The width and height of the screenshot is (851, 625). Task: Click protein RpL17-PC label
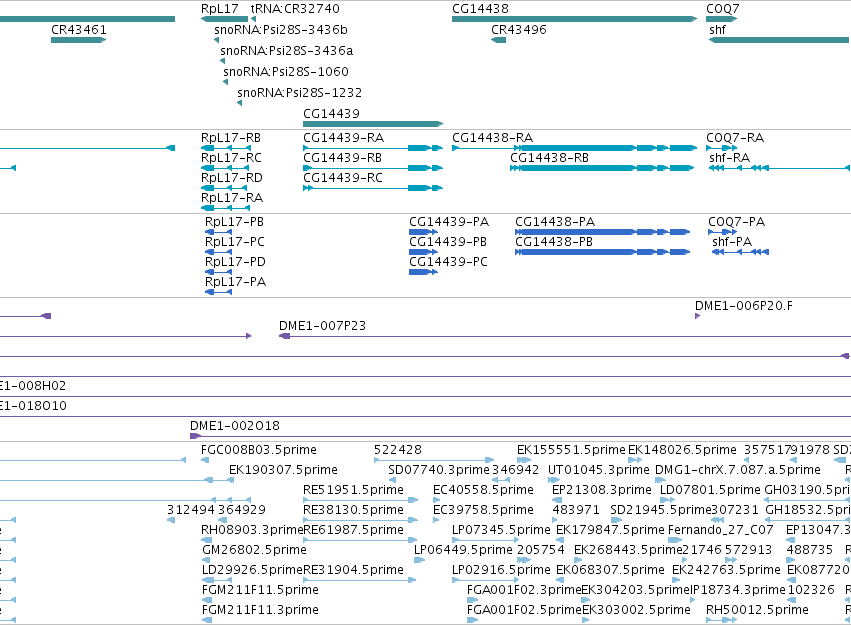[x=234, y=242]
